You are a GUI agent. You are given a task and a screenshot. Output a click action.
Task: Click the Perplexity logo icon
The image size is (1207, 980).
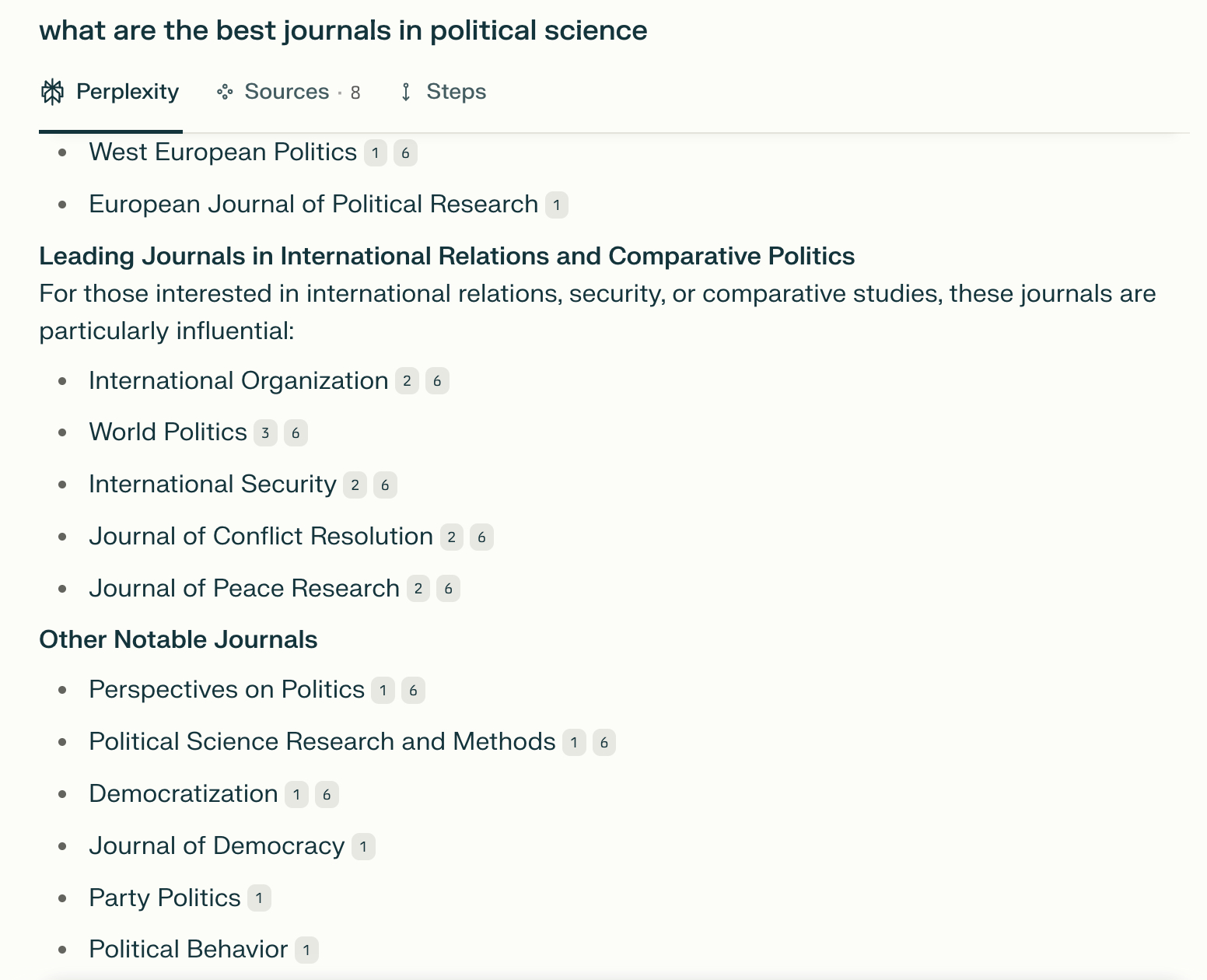click(52, 92)
